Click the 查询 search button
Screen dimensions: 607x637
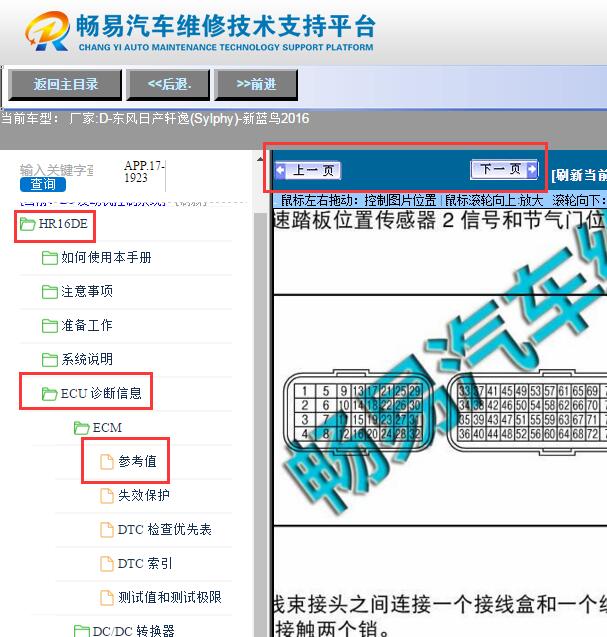pos(43,184)
